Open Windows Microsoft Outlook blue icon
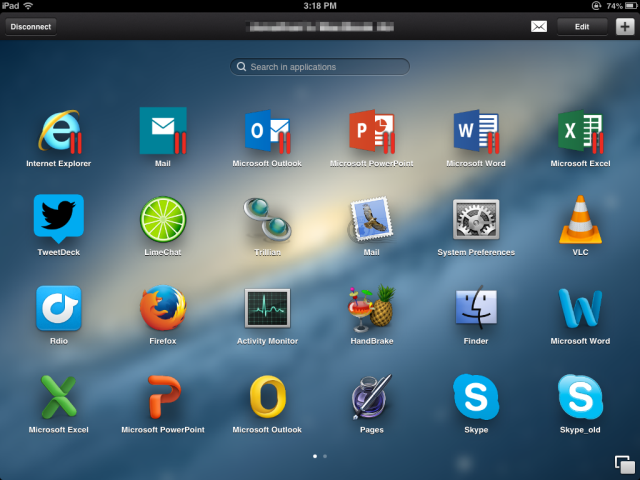Screen dimensions: 640x480 (x=267, y=131)
